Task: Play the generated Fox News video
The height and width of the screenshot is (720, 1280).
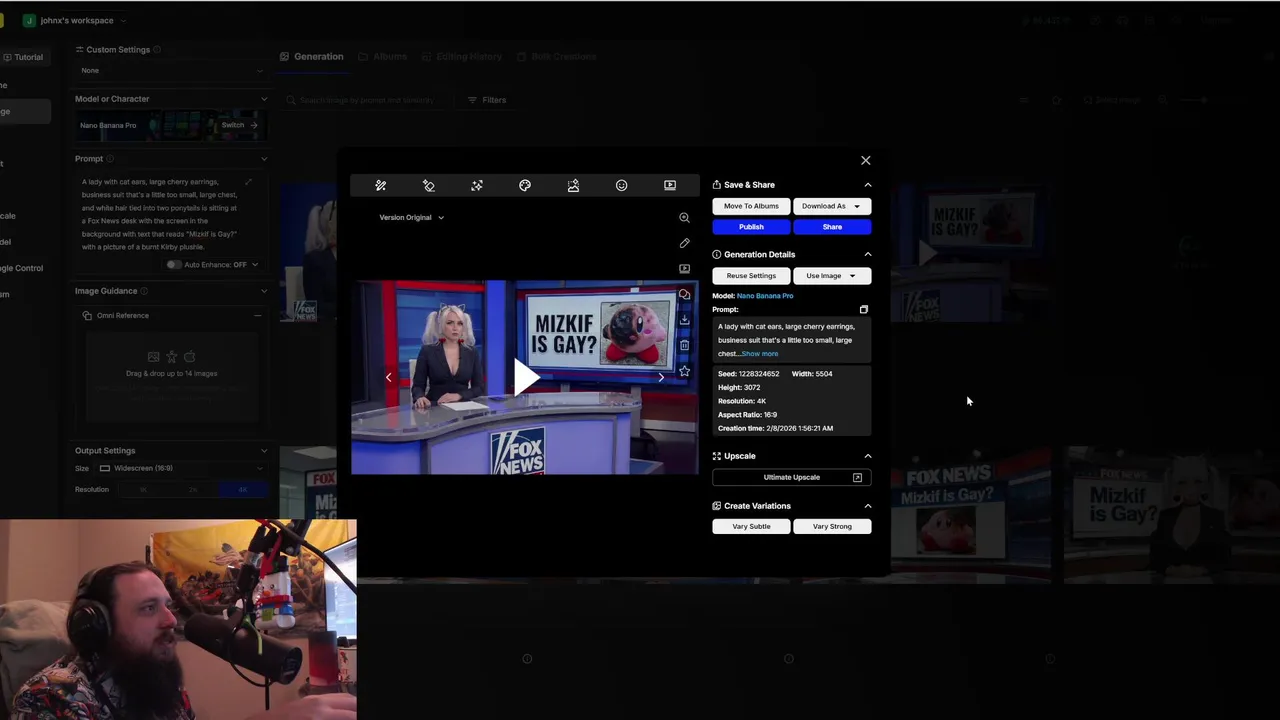Action: (526, 377)
